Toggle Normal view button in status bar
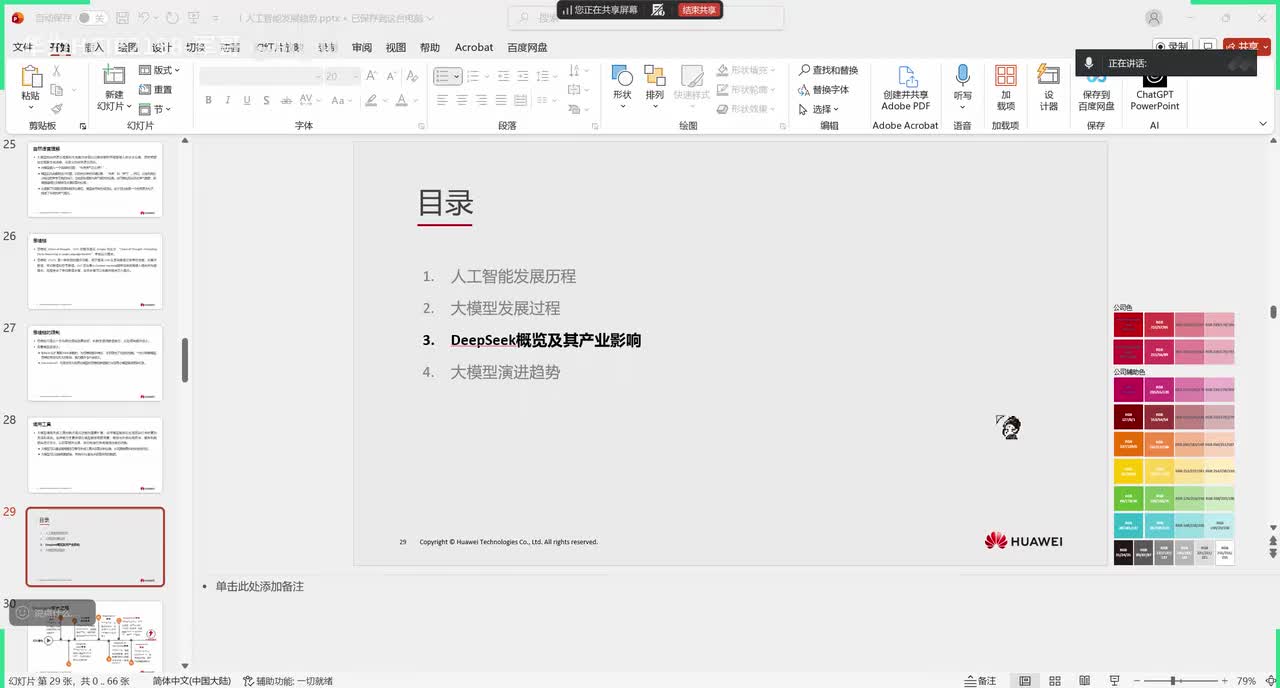Image resolution: width=1280 pixels, height=688 pixels. pos(1025,681)
